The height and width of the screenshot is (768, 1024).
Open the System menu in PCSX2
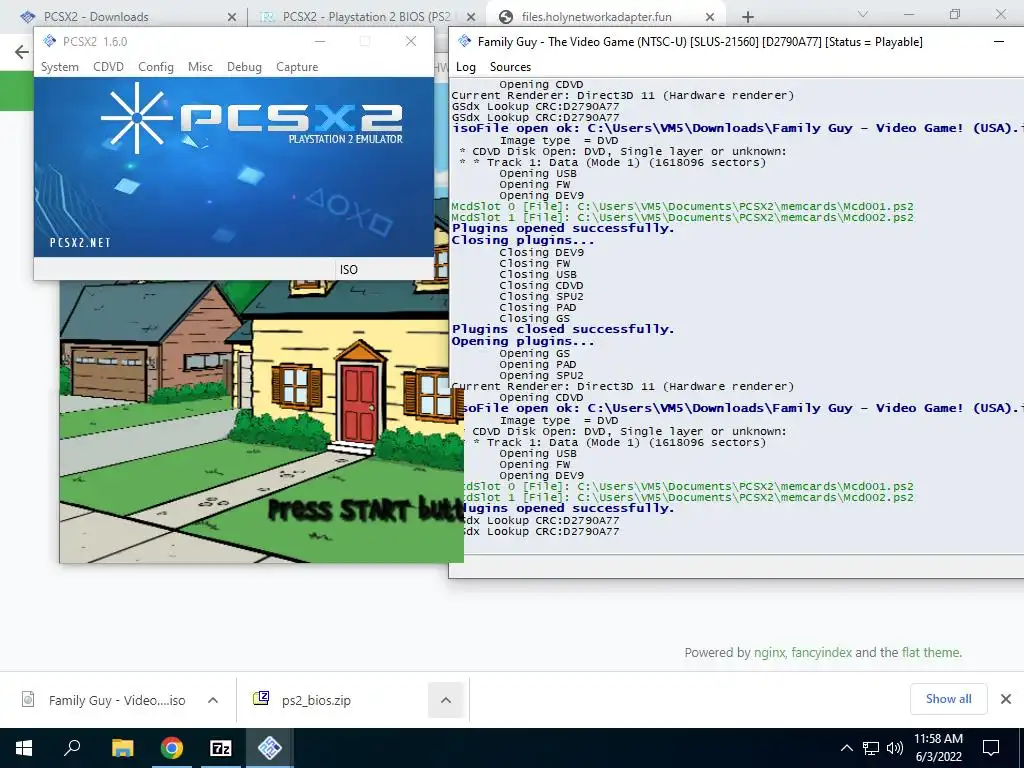[59, 67]
